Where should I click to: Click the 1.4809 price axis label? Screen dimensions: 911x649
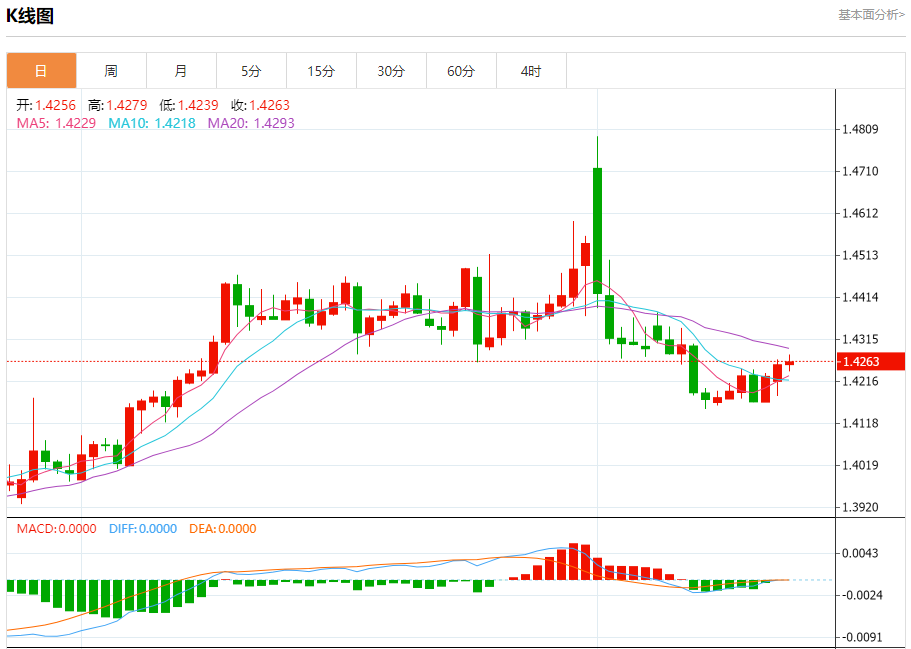click(x=860, y=129)
